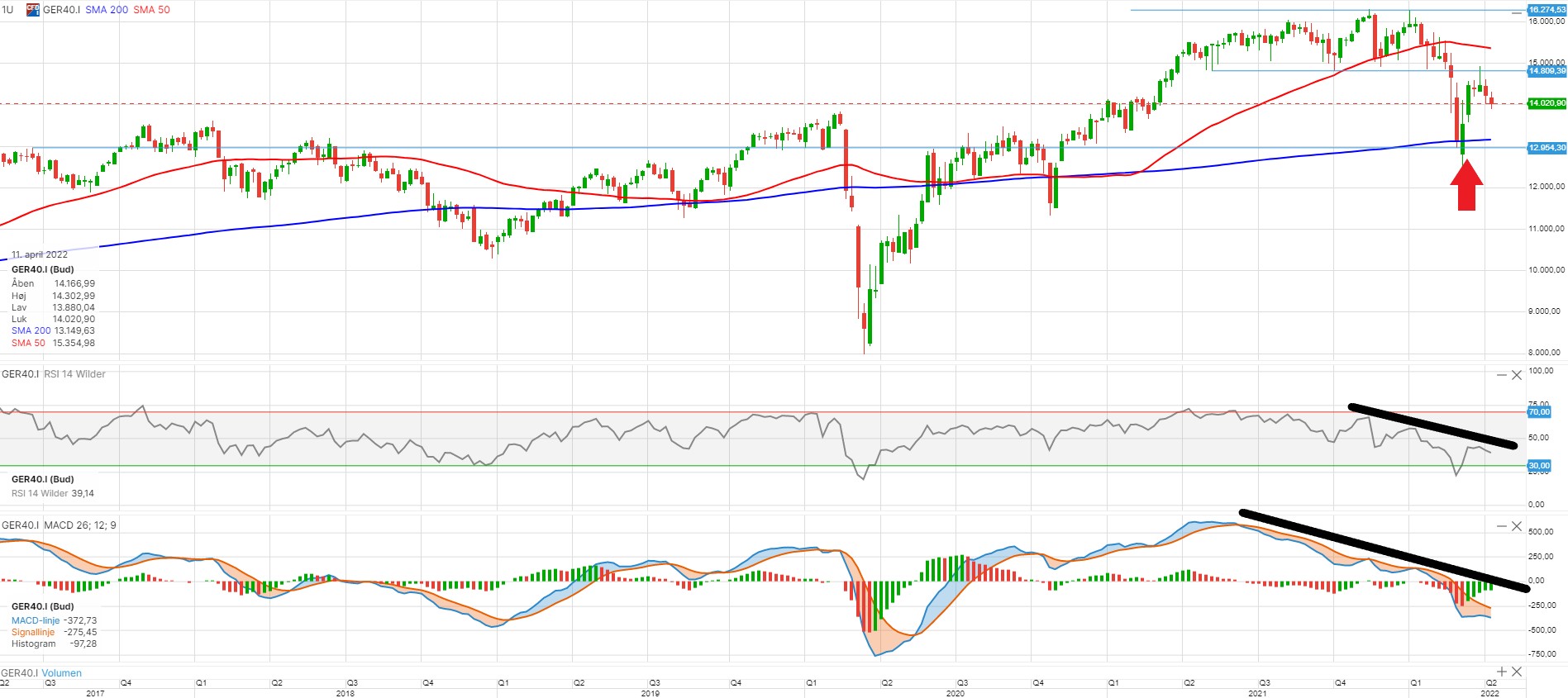Select the green 14.020,90 current price tag
The width and height of the screenshot is (1568, 698).
(x=1547, y=103)
